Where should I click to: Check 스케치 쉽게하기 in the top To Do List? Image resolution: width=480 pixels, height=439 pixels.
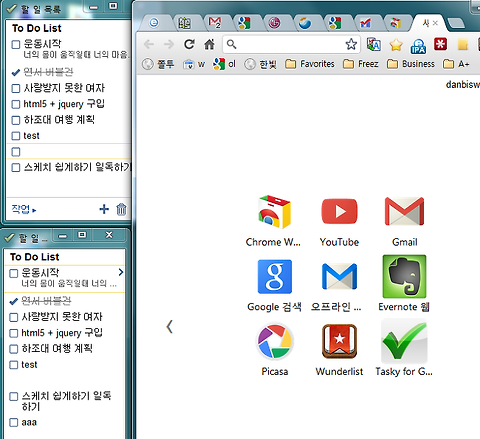point(16,167)
